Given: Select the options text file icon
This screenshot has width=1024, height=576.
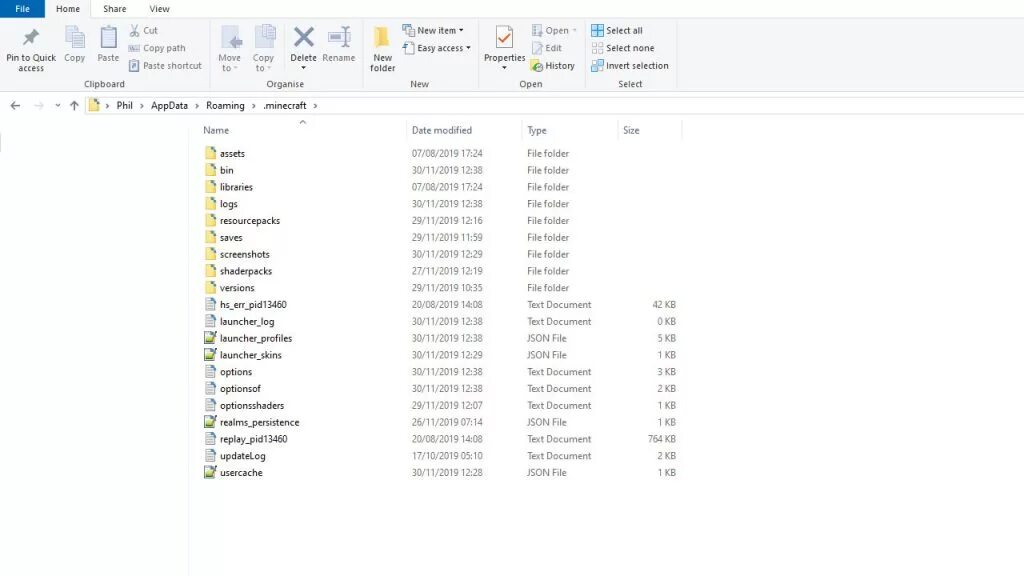Looking at the screenshot, I should tap(210, 372).
